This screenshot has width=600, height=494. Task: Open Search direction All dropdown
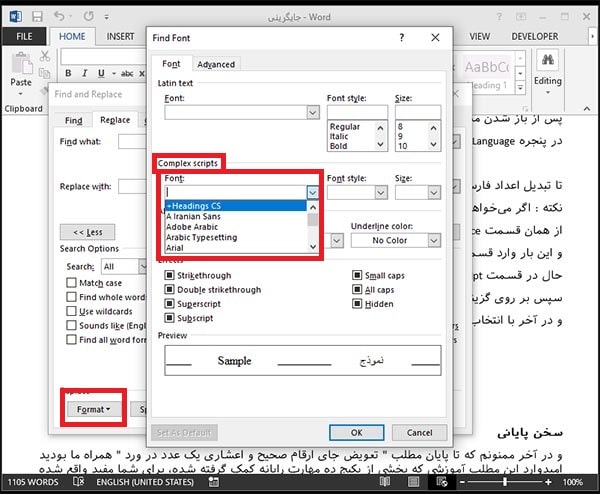pyautogui.click(x=143, y=266)
